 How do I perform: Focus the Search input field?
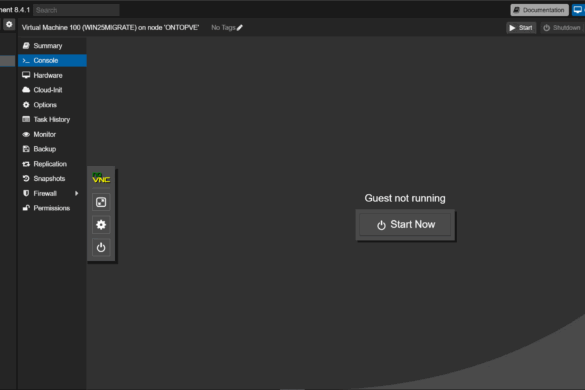[76, 10]
